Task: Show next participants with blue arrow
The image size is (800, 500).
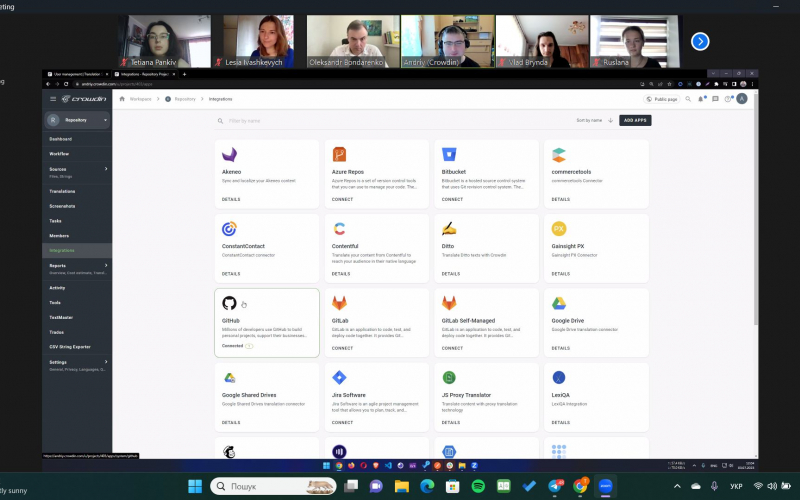Action: (700, 41)
